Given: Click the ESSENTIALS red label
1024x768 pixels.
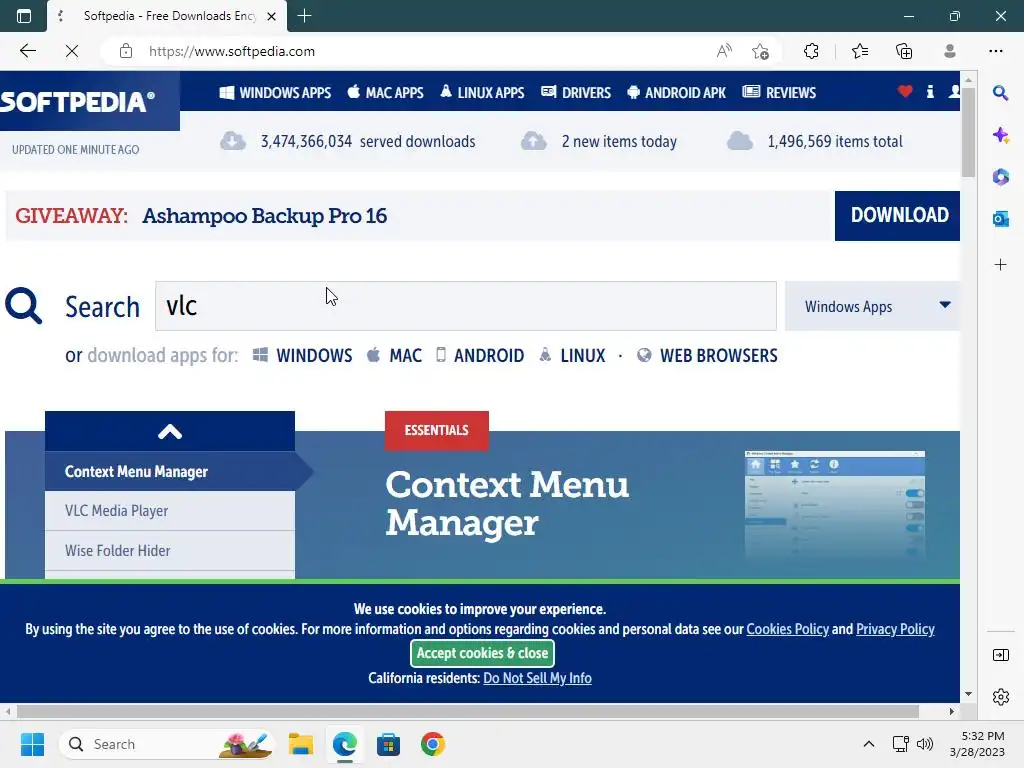Looking at the screenshot, I should tap(436, 430).
